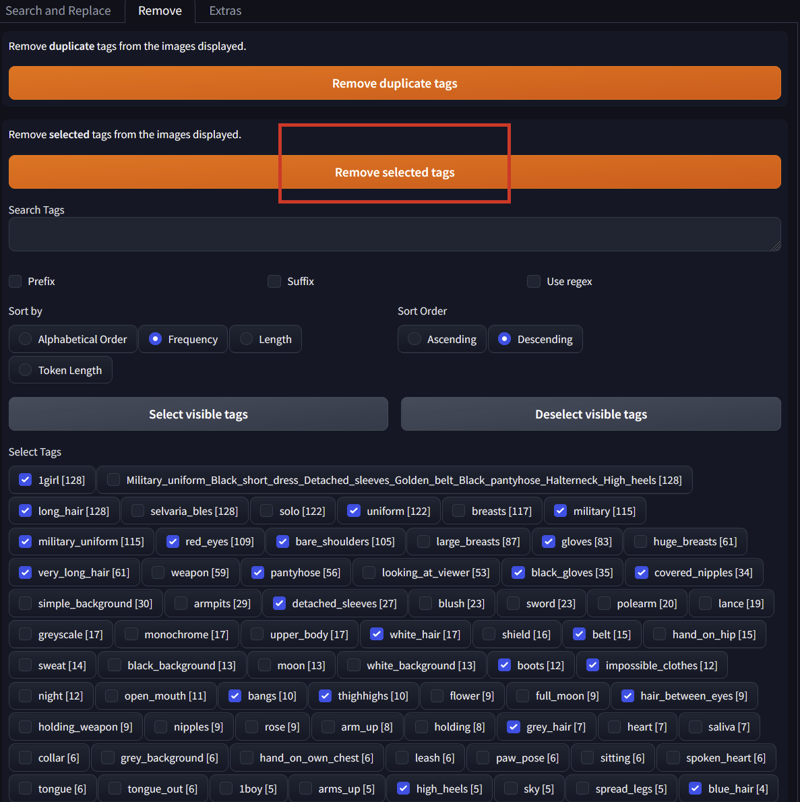Check the looking_at_viewer [53] tag
800x802 pixels.
click(x=369, y=572)
